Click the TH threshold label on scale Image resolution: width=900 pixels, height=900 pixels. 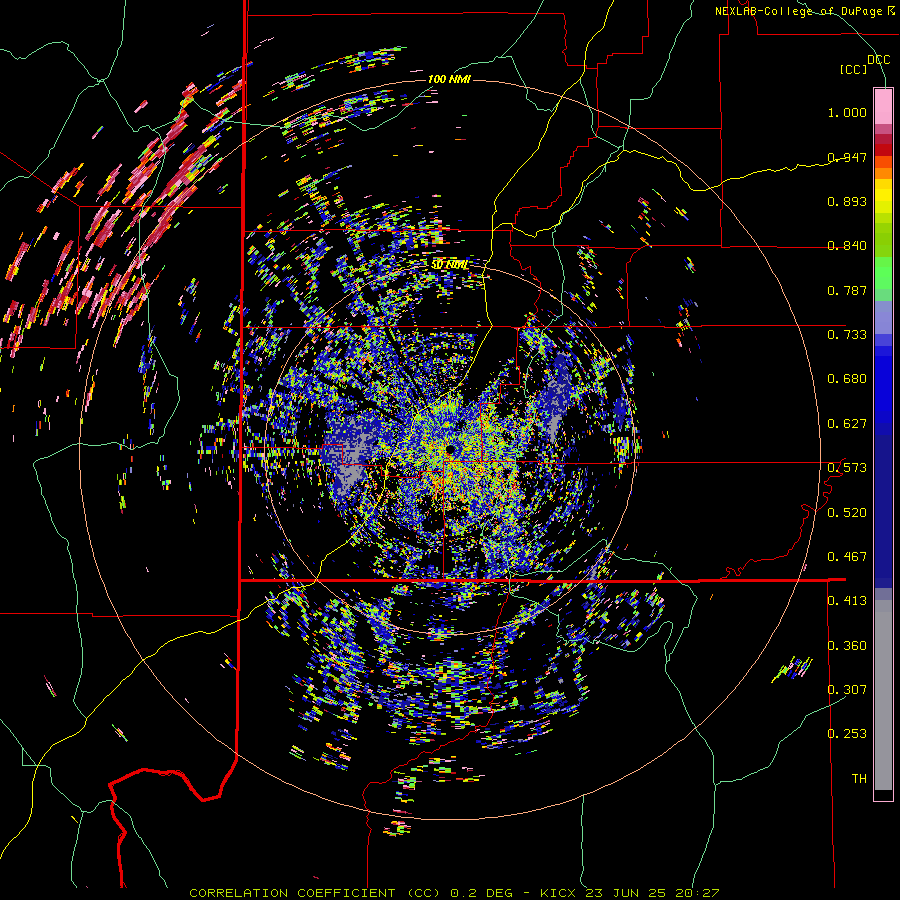(859, 779)
